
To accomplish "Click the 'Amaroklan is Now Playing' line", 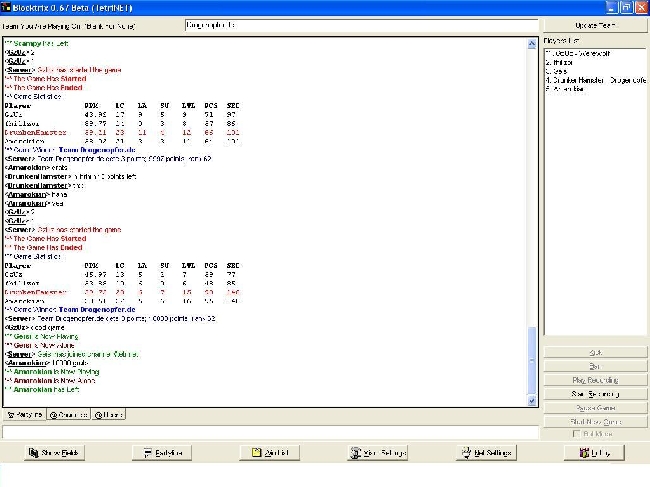I will [52, 372].
